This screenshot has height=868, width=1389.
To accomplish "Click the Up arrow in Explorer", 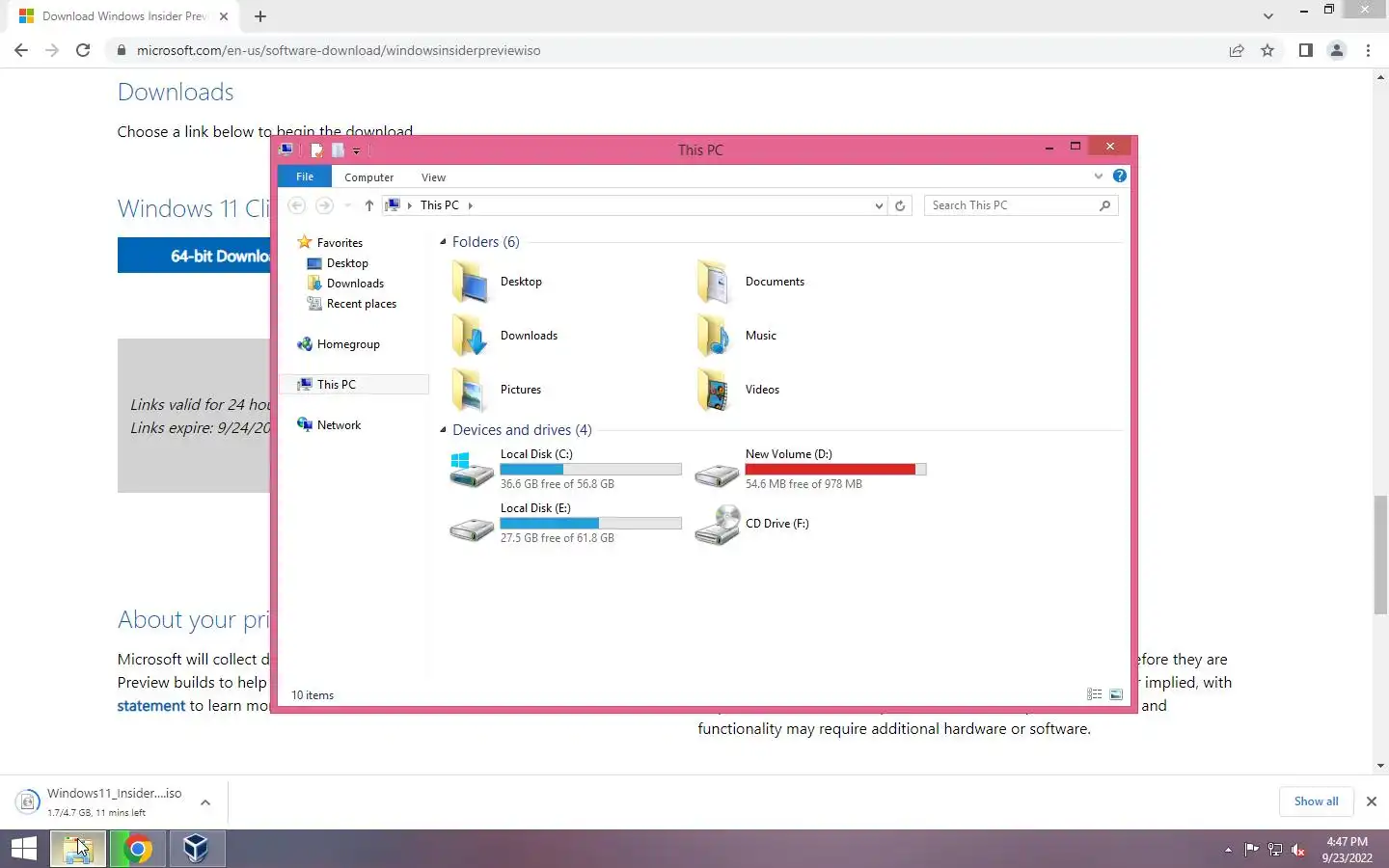I will [368, 205].
